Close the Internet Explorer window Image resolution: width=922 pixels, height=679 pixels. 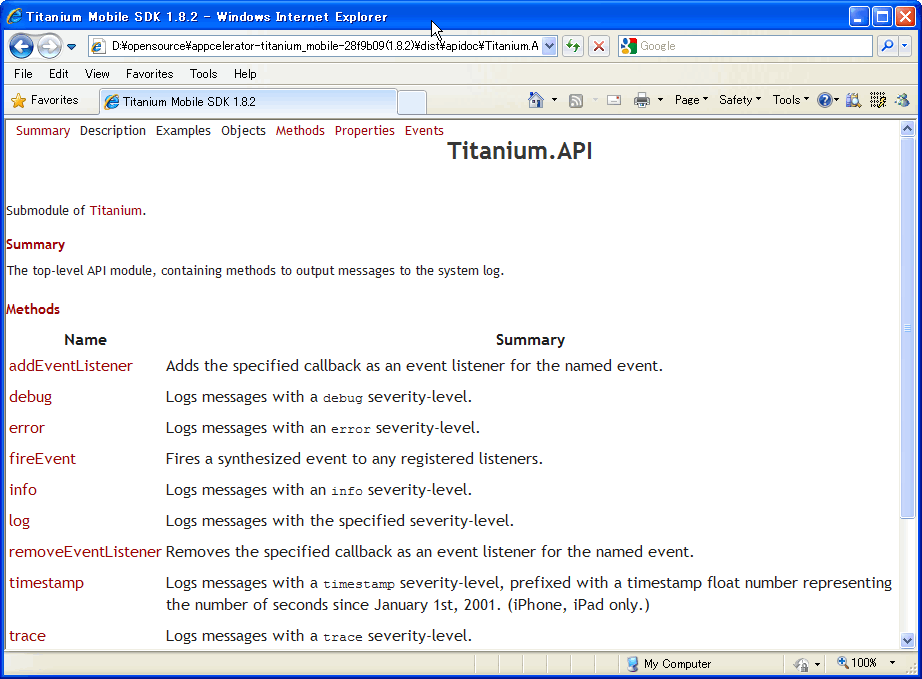(905, 16)
